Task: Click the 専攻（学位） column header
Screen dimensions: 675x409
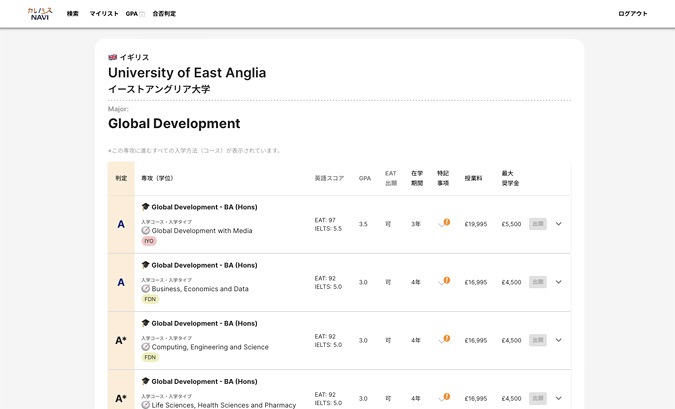Action: click(157, 178)
